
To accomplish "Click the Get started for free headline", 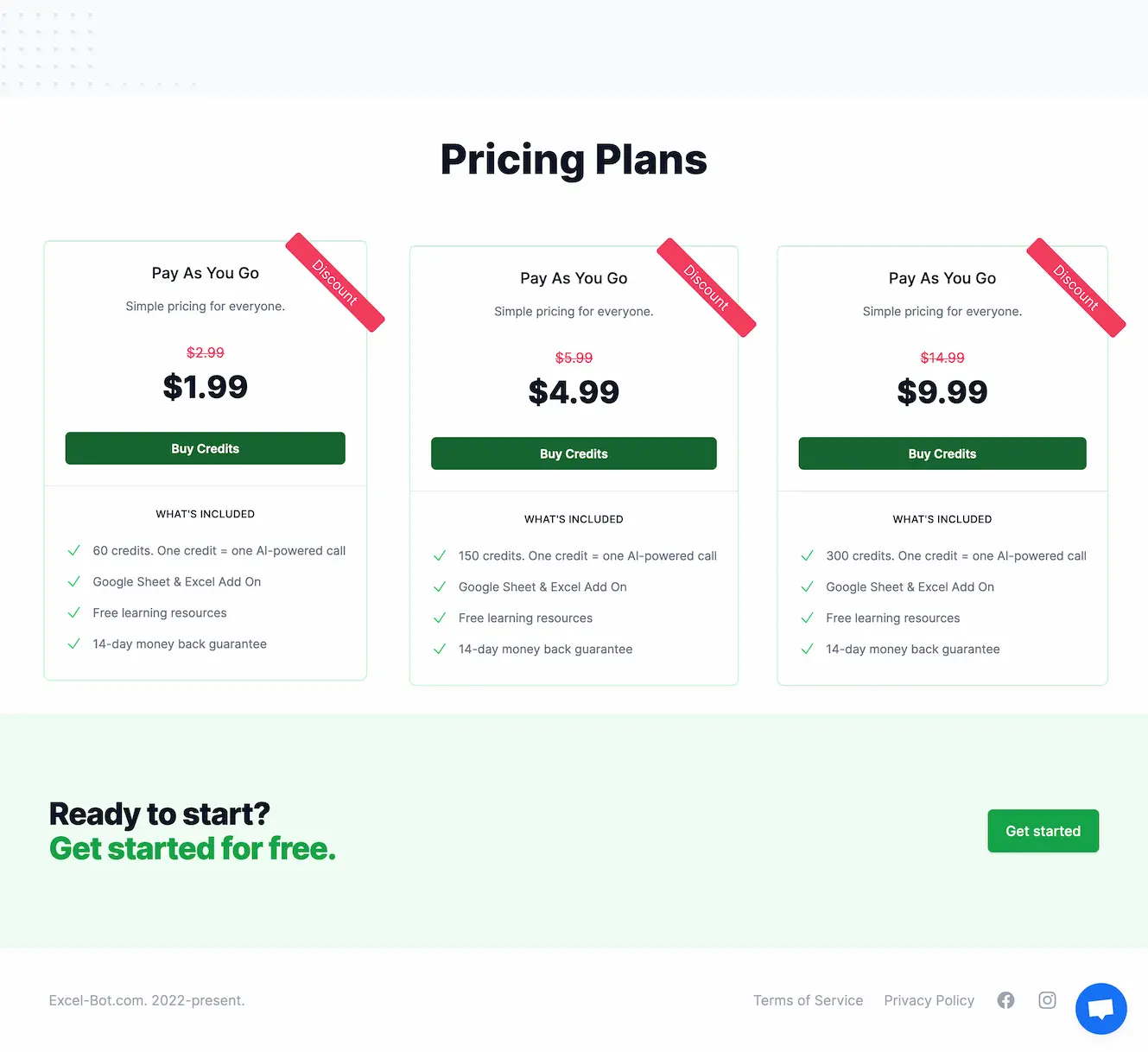I will pyautogui.click(x=193, y=849).
